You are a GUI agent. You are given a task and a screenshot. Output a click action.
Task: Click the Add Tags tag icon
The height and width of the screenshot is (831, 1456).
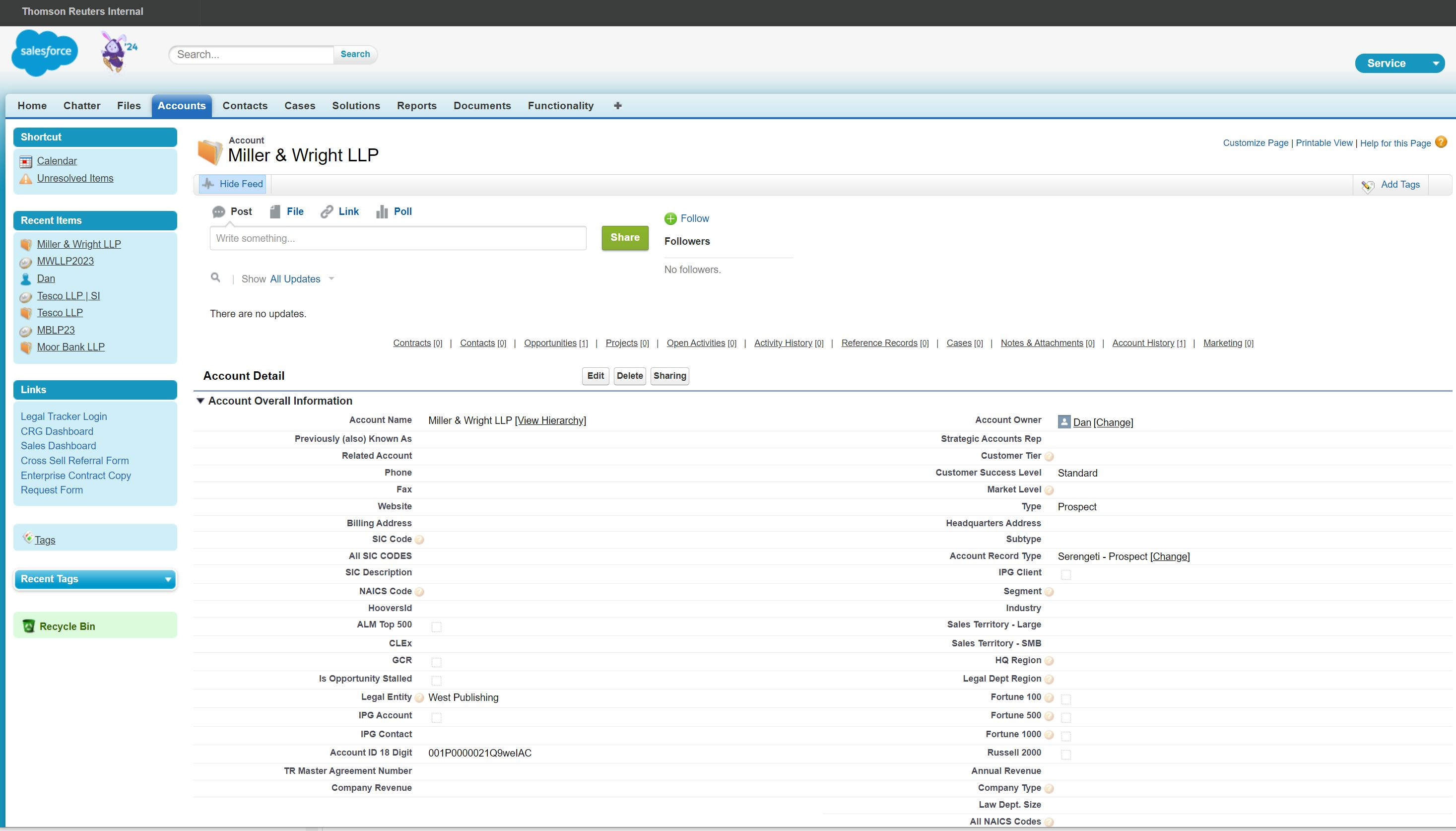click(x=1368, y=186)
